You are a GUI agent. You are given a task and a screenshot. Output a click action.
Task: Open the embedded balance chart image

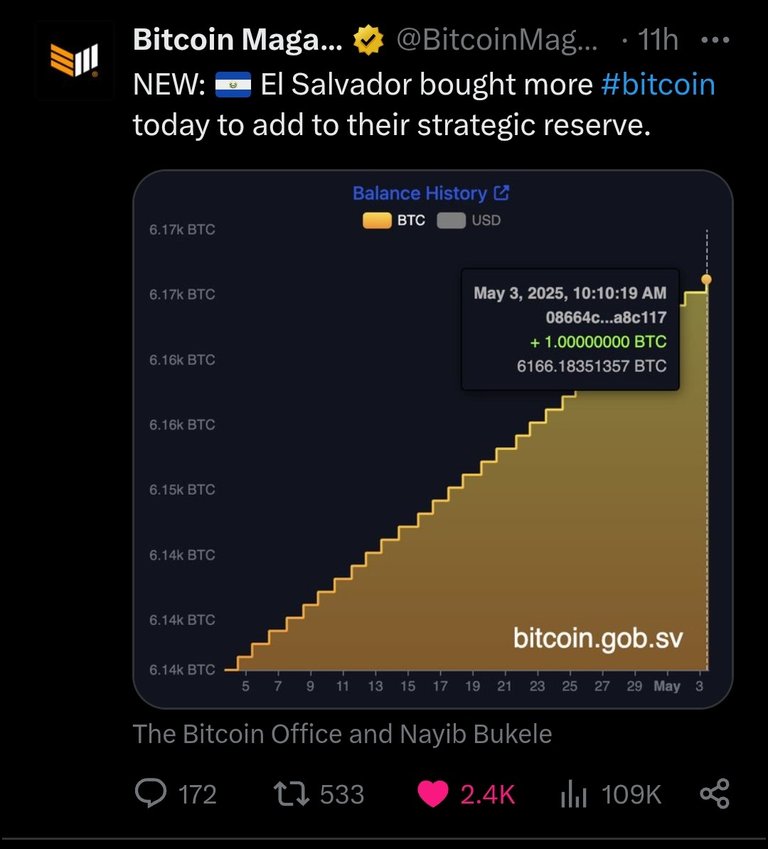(433, 439)
